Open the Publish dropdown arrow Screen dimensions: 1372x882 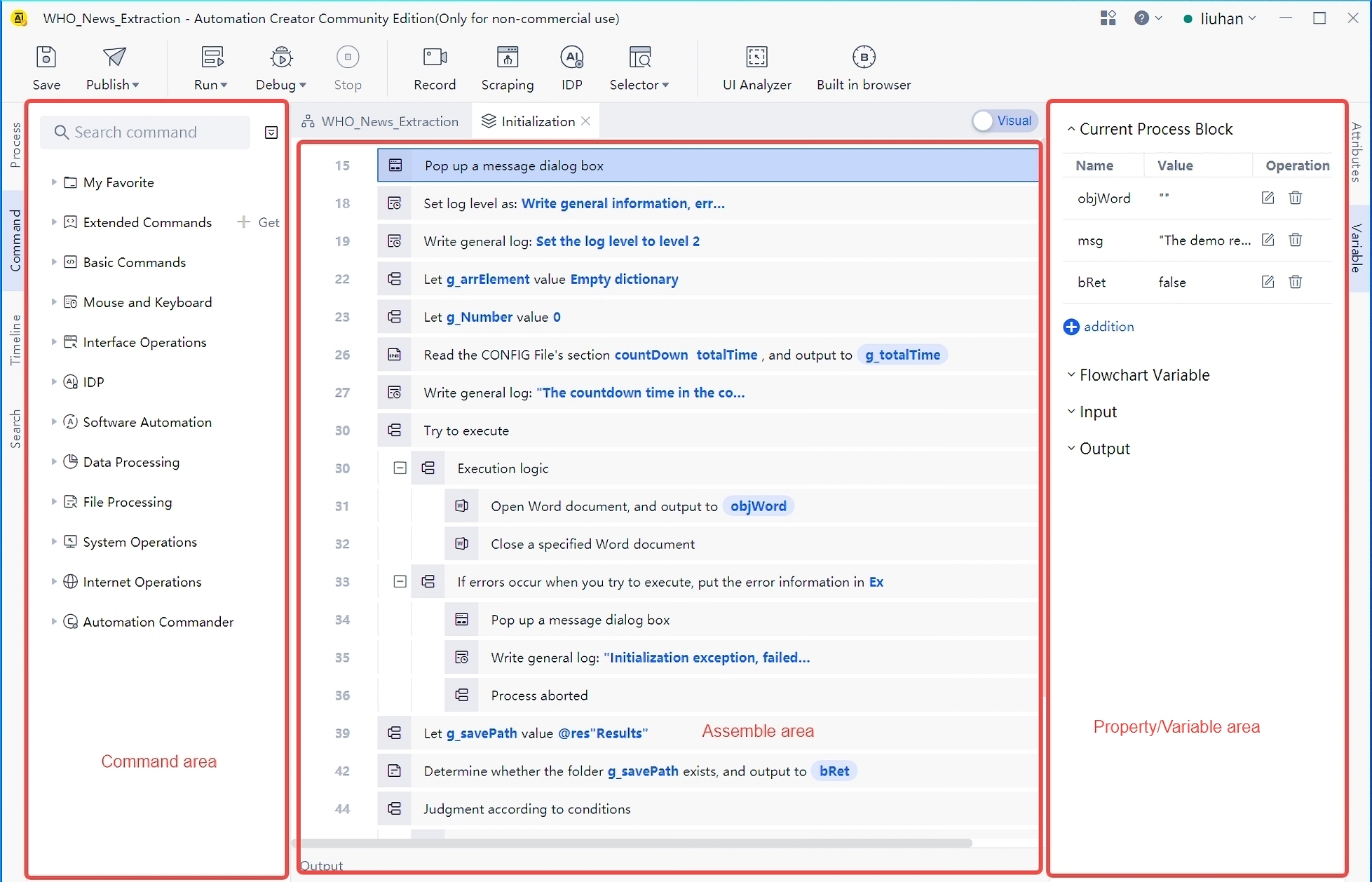click(x=136, y=85)
